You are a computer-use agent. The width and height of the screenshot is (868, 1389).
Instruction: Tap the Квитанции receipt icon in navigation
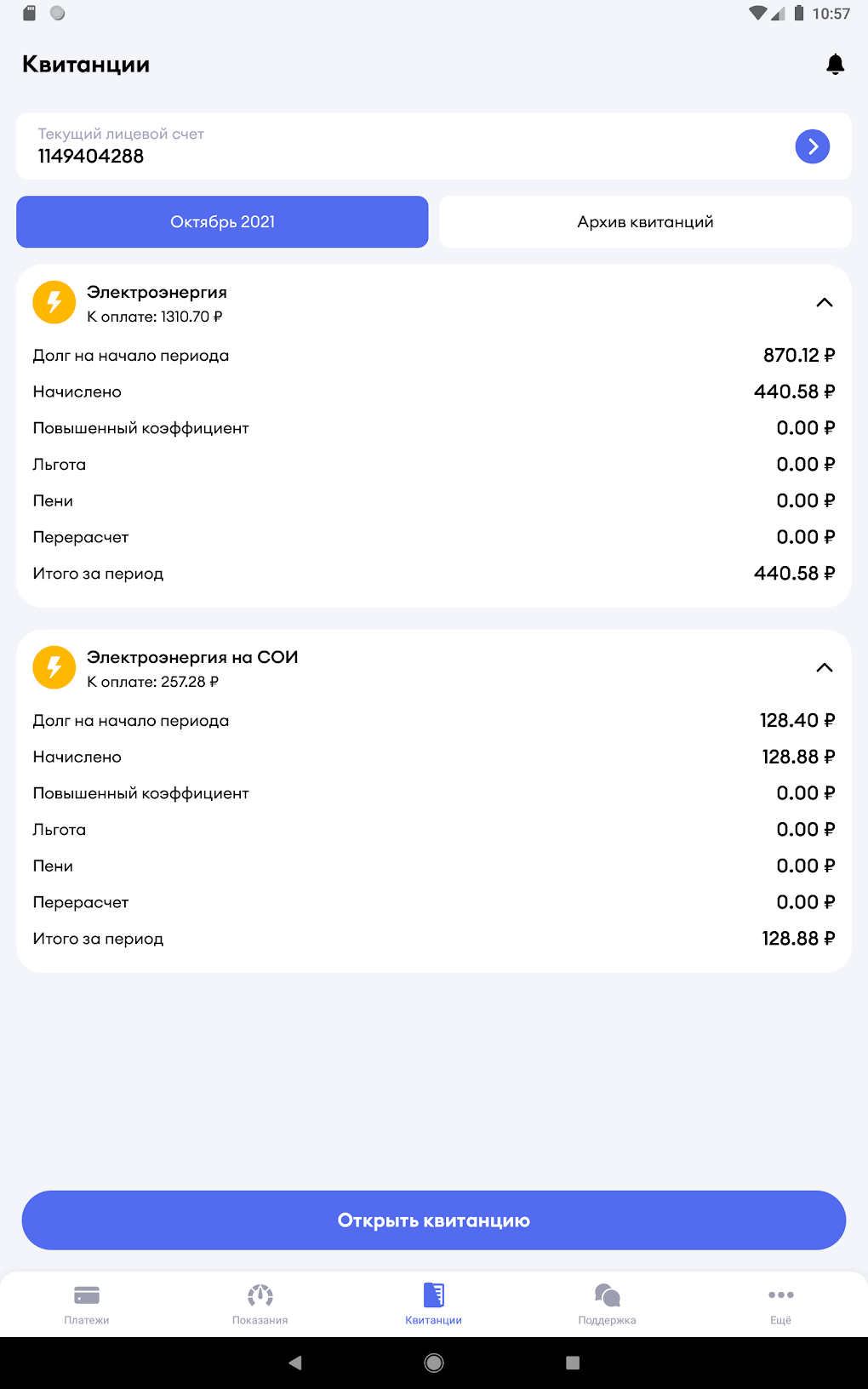[434, 1295]
